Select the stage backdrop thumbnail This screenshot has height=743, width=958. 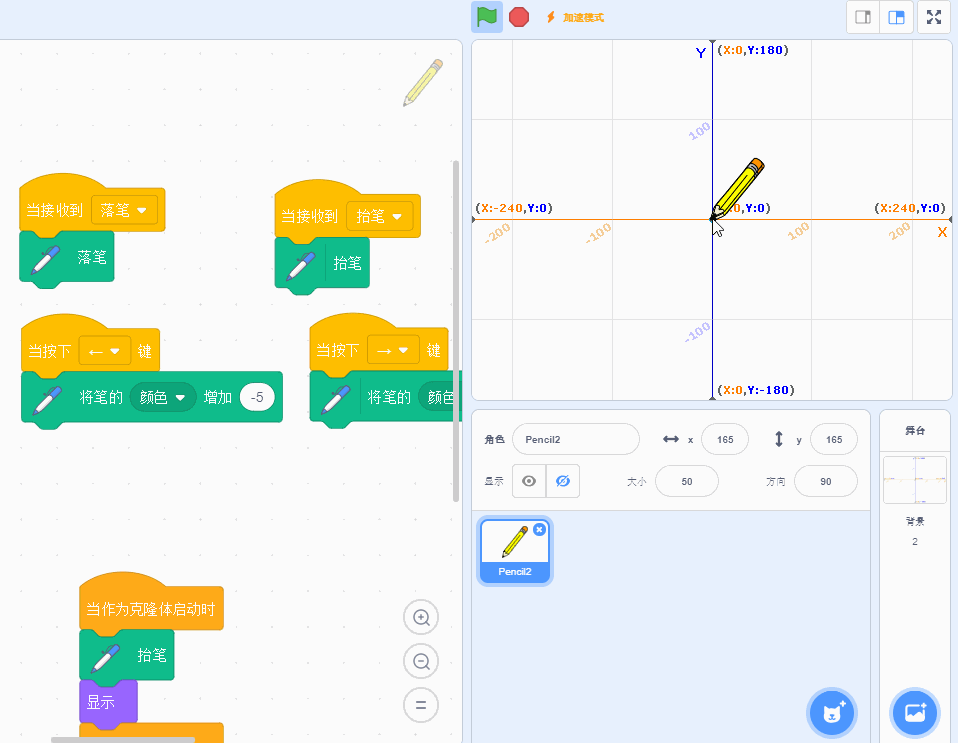[x=914, y=481]
